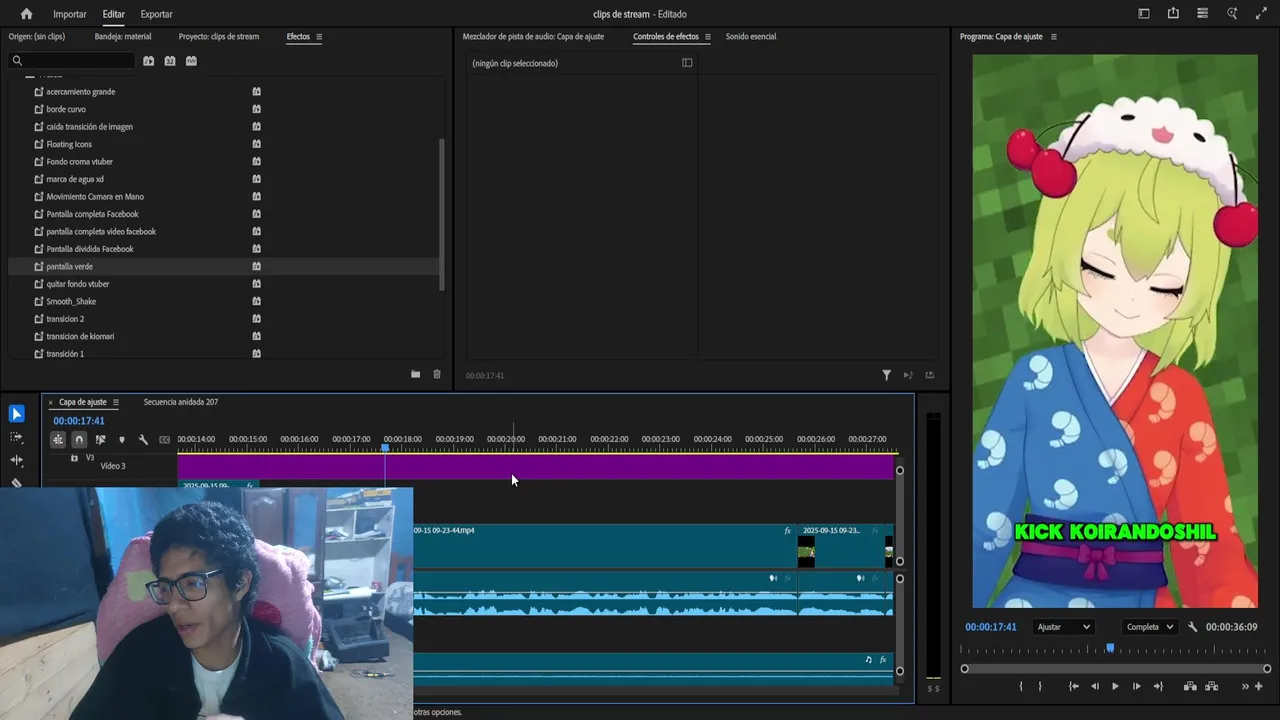Image resolution: width=1280 pixels, height=720 pixels.
Task: Select the Track Select Forward tool
Action: pyautogui.click(x=16, y=437)
